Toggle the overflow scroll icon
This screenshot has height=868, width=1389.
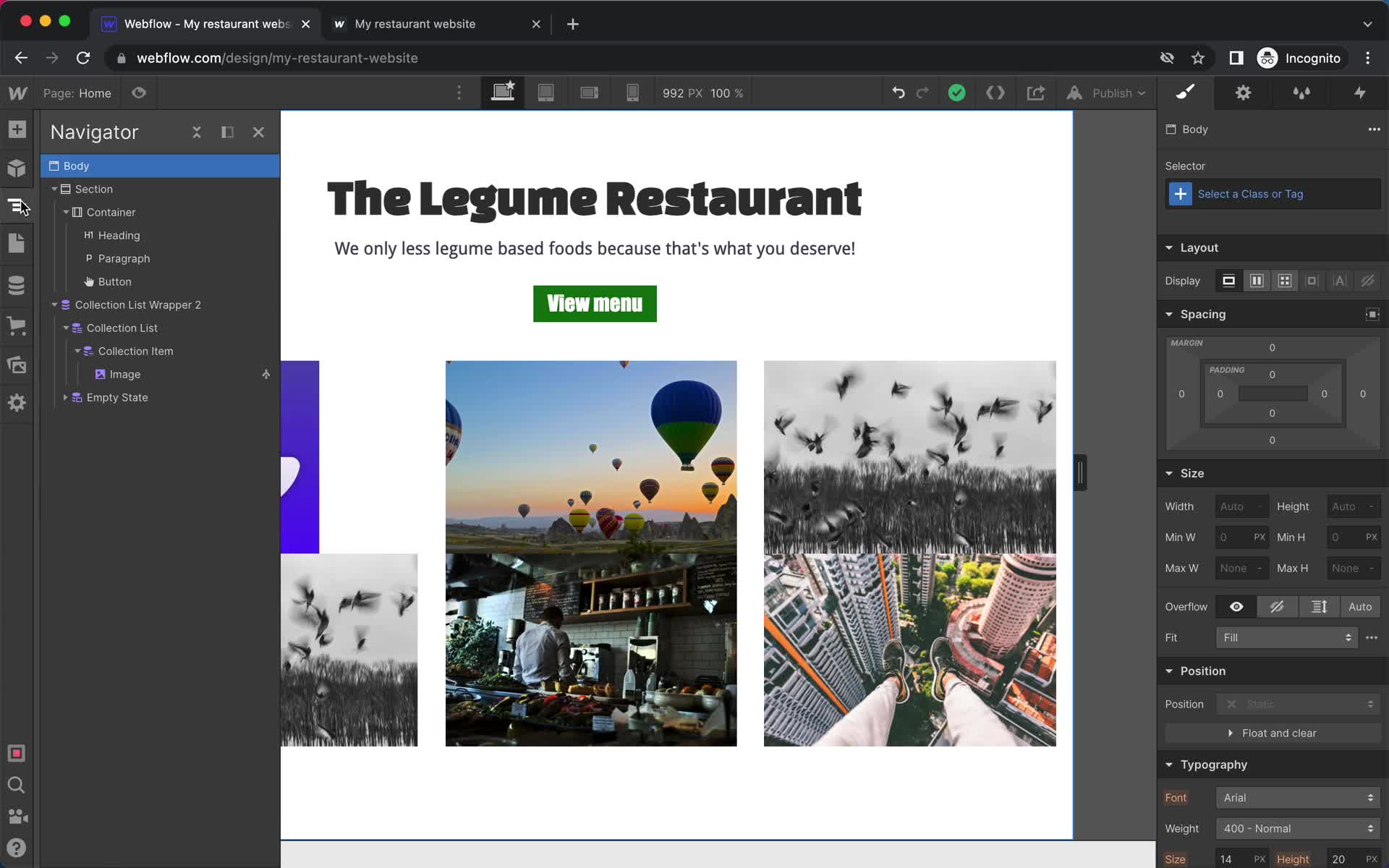click(x=1318, y=606)
